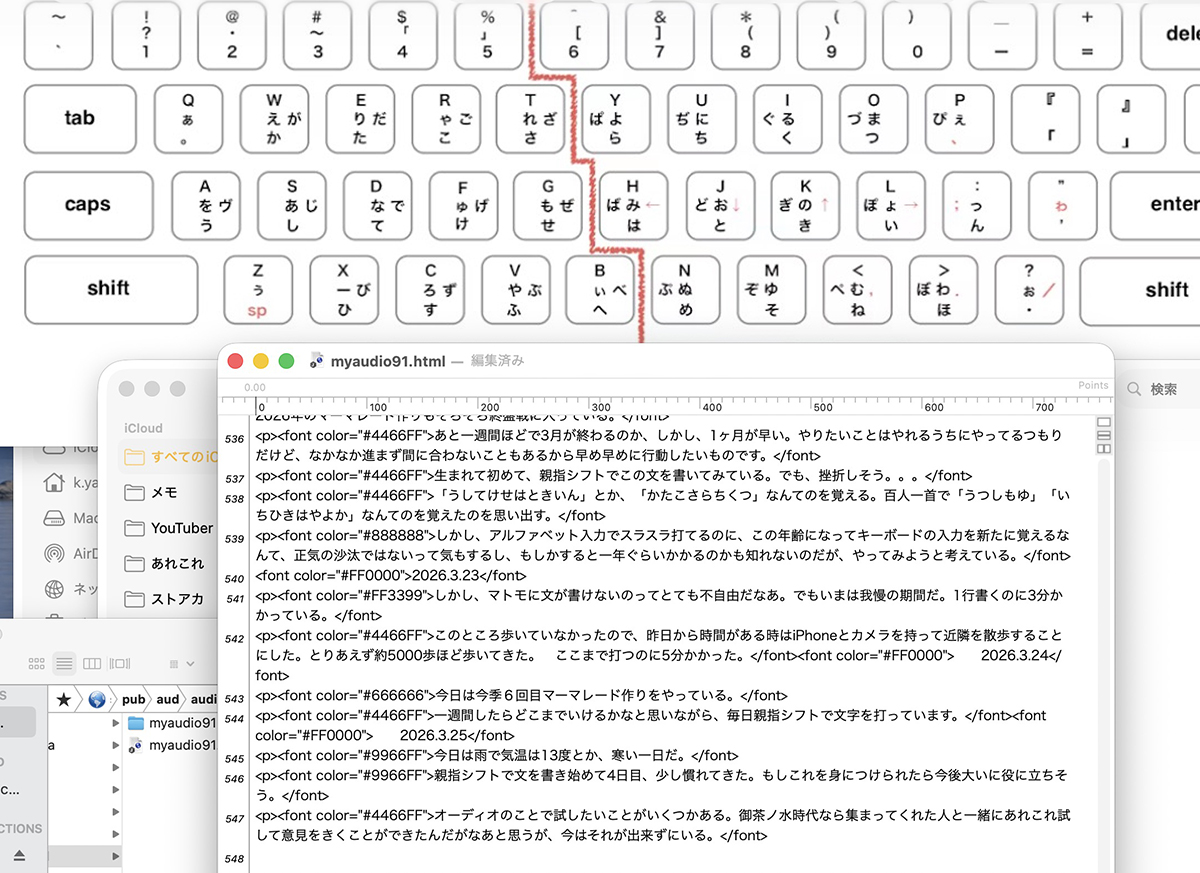Switch Finder to column view icon
Image resolution: width=1200 pixels, height=873 pixels.
point(92,663)
